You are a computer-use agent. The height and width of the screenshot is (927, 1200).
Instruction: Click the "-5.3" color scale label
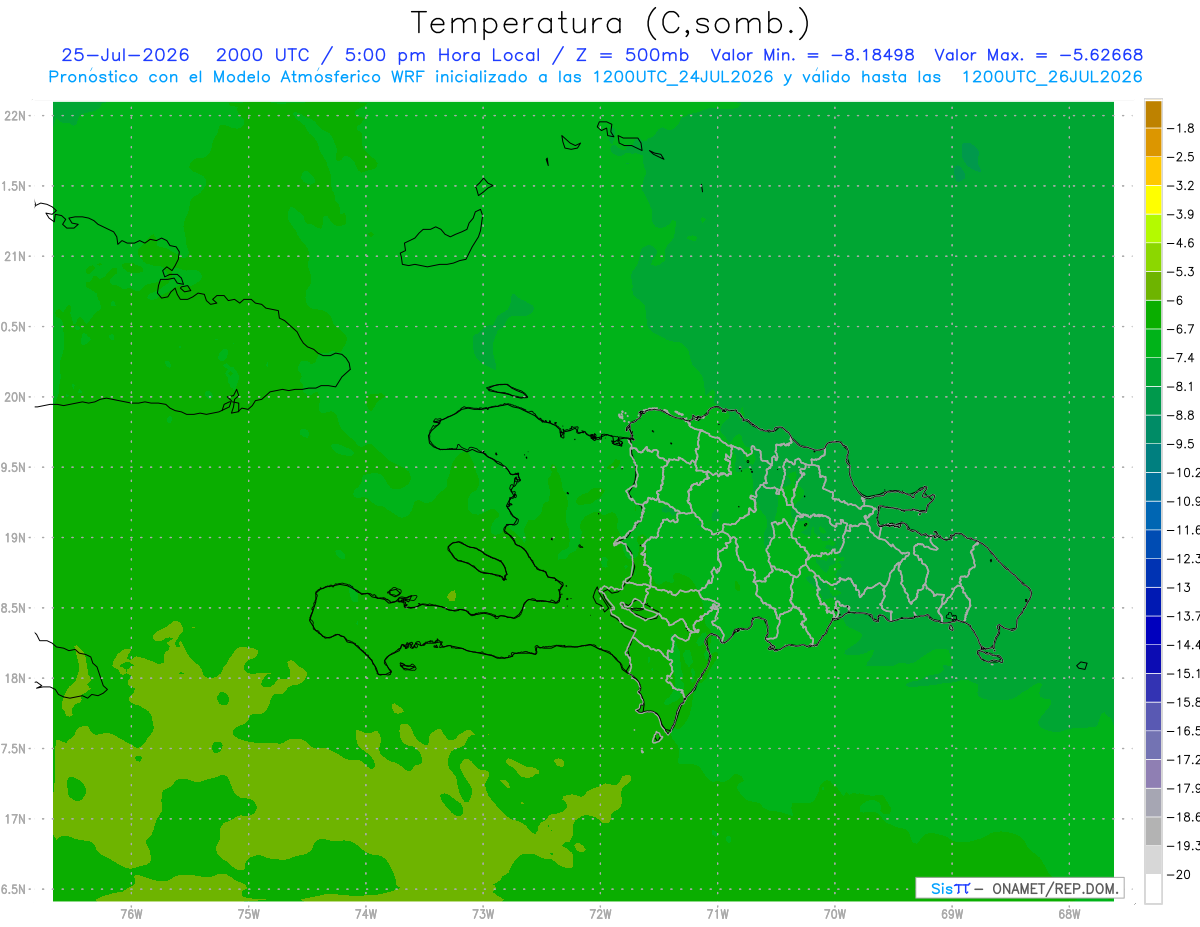(1181, 271)
